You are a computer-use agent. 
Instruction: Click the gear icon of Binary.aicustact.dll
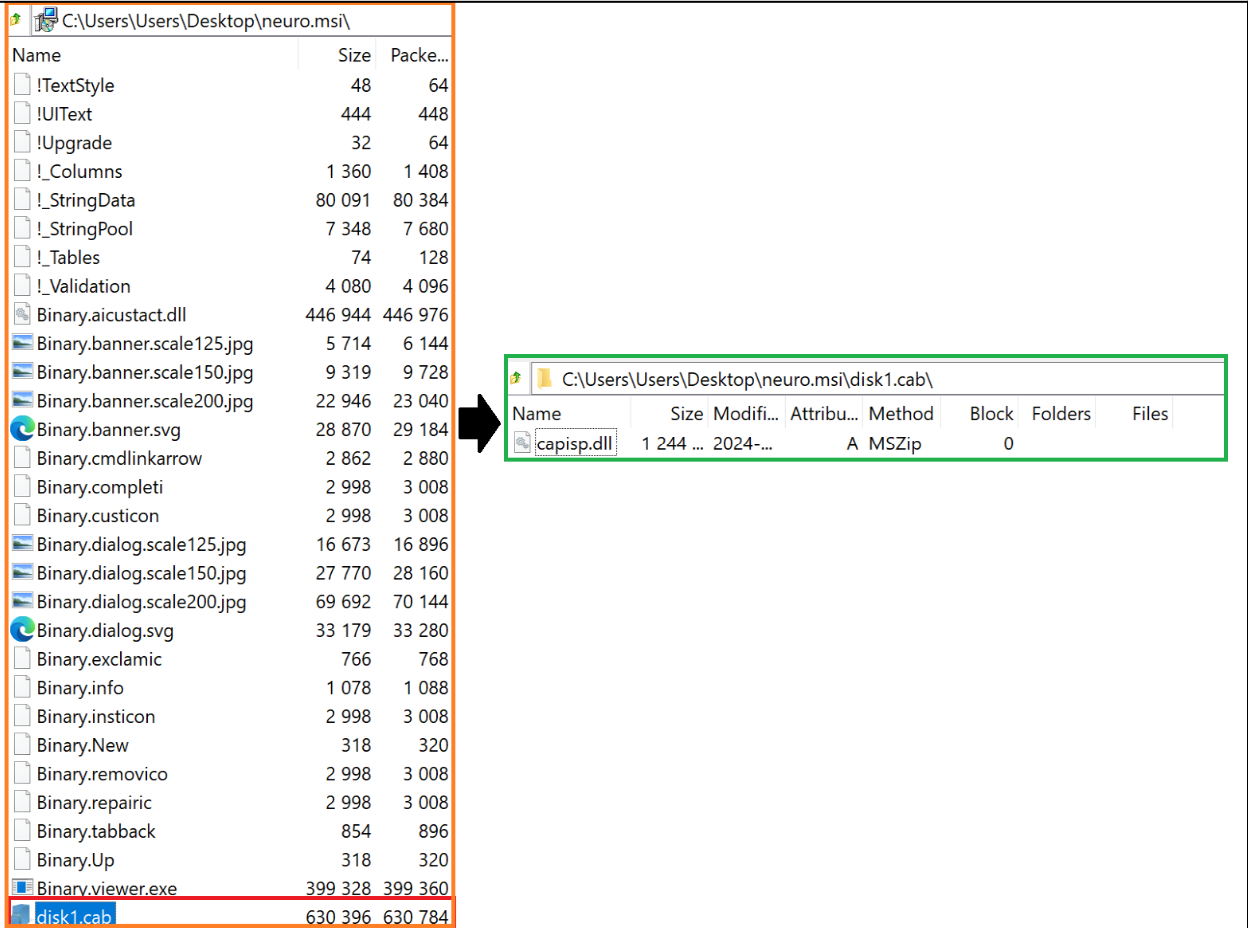click(x=22, y=315)
